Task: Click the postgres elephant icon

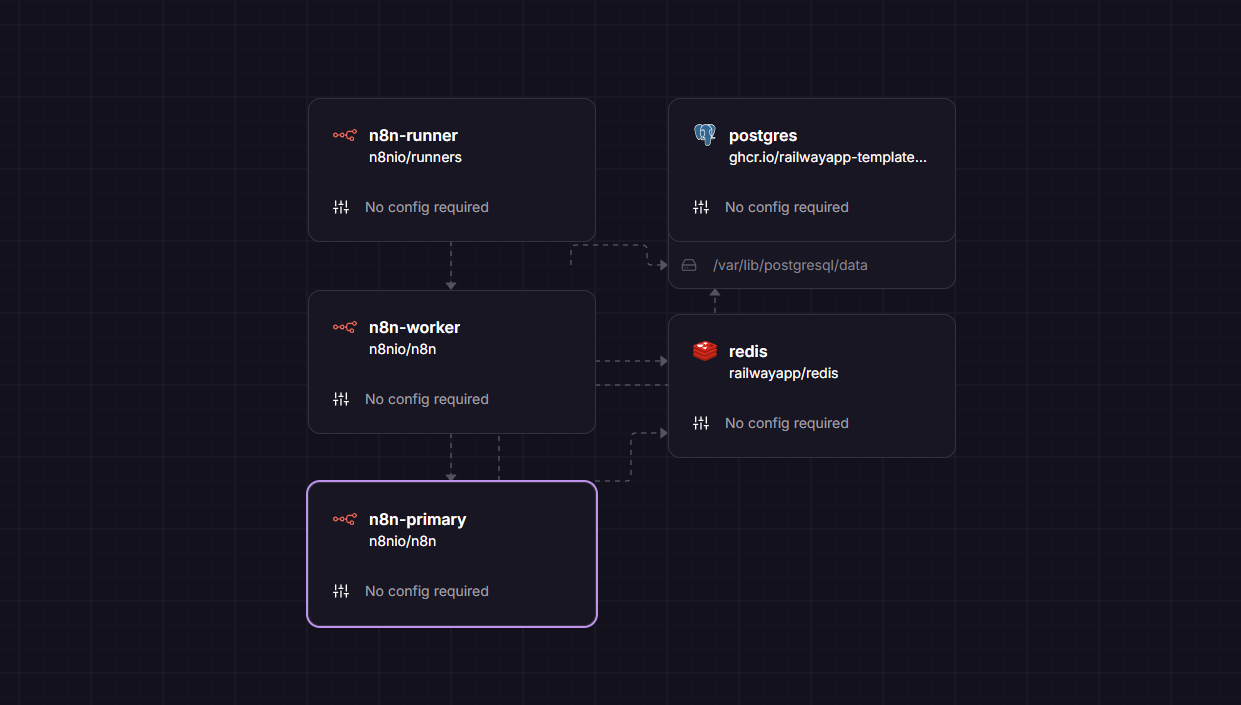Action: (705, 135)
